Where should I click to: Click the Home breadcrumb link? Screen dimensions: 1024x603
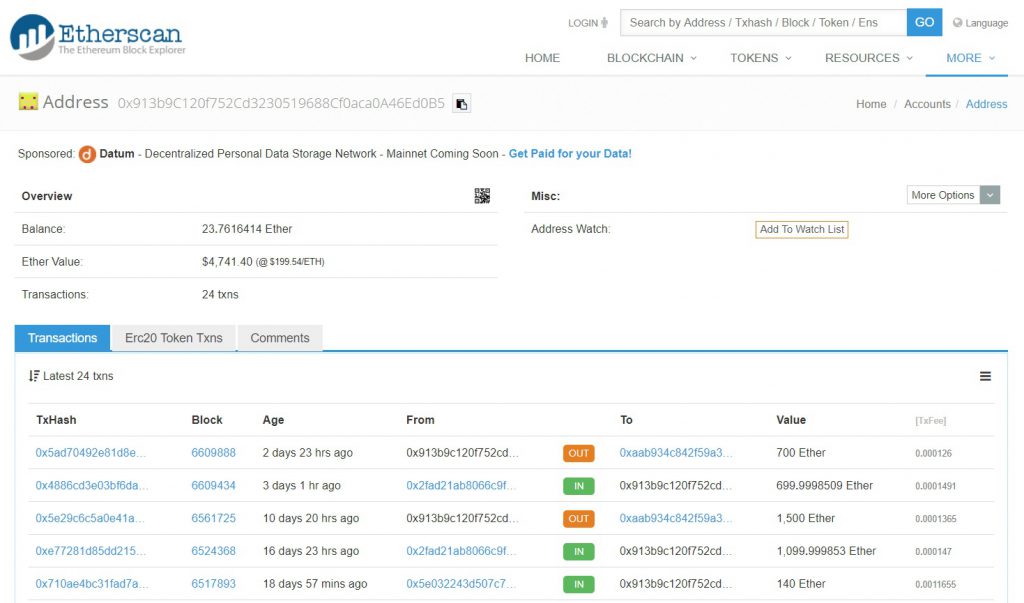click(871, 104)
